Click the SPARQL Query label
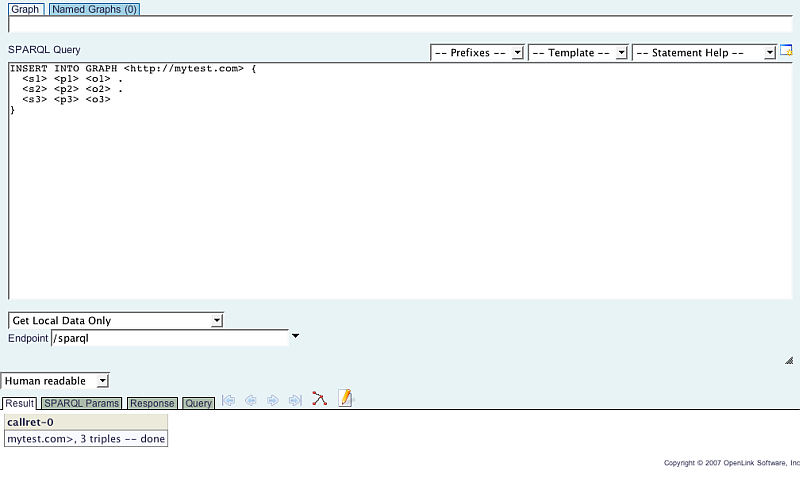The width and height of the screenshot is (800, 482). [44, 49]
